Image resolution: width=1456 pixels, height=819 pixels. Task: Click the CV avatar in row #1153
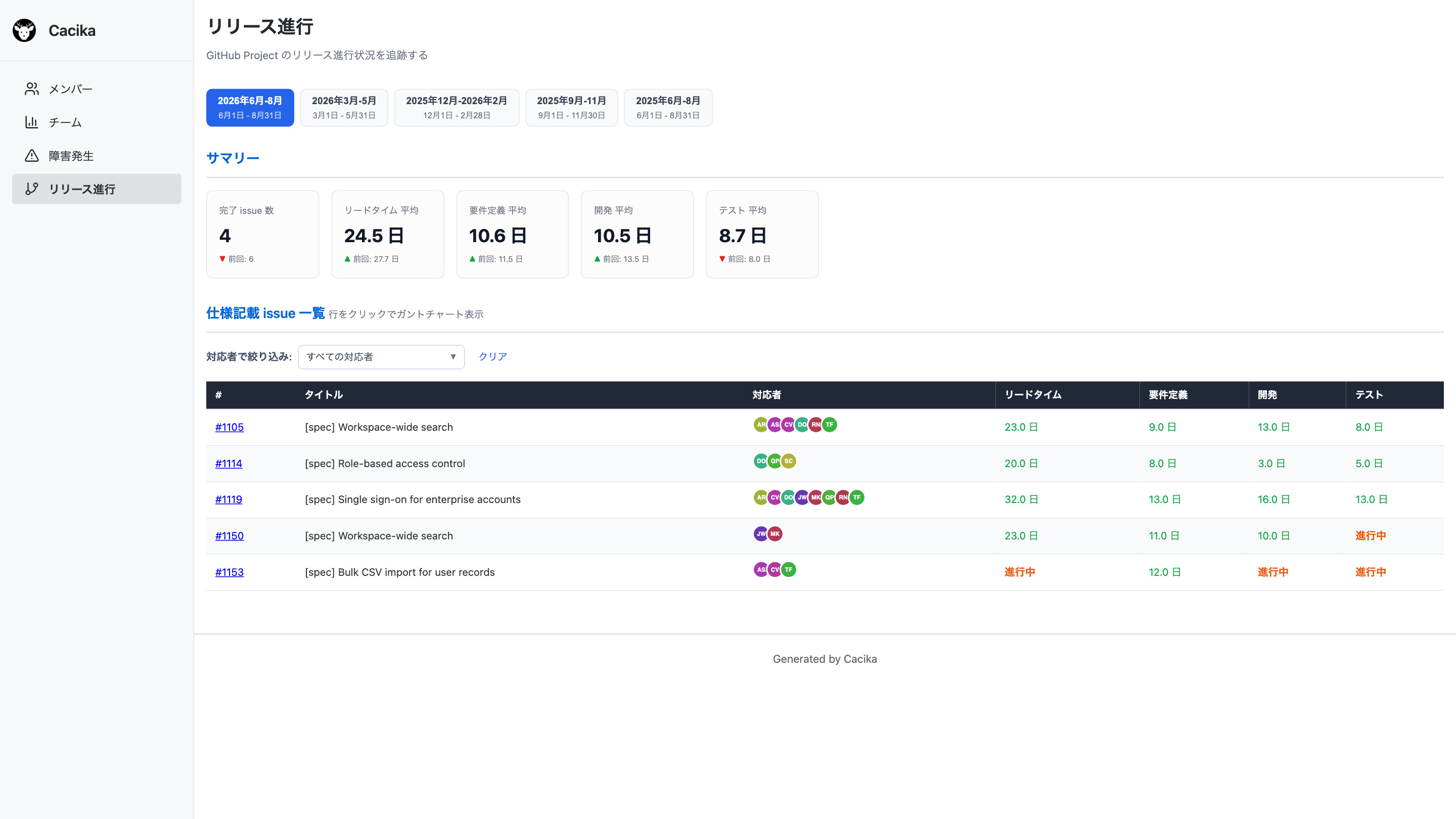point(775,570)
